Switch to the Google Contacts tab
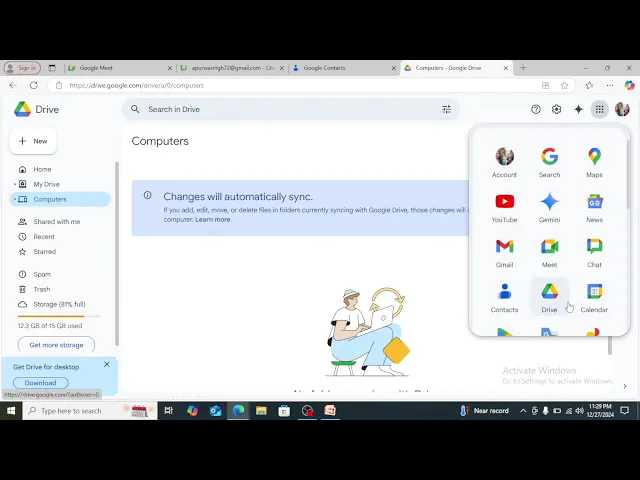640x480 pixels. (x=345, y=68)
